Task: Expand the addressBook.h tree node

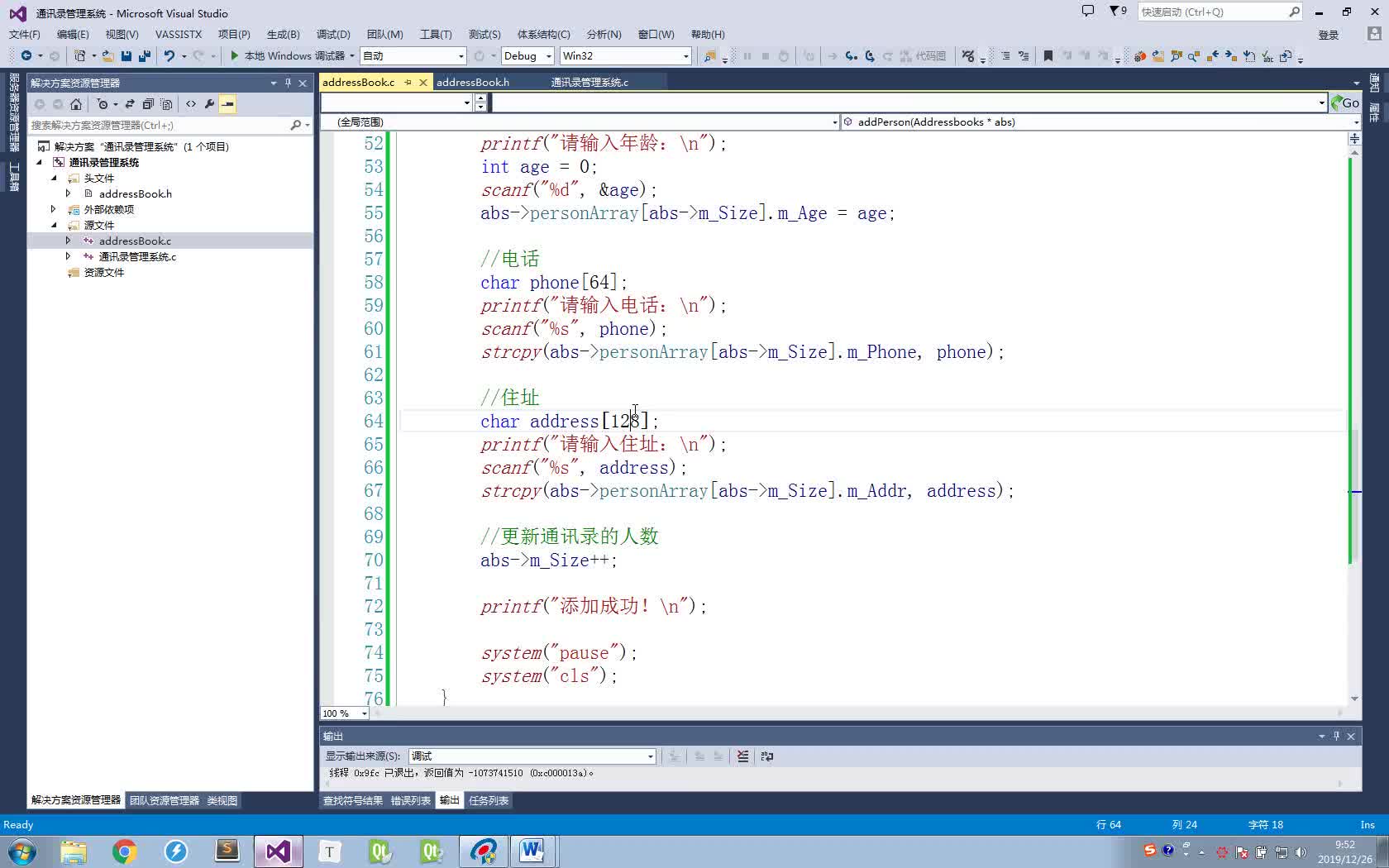Action: click(69, 193)
